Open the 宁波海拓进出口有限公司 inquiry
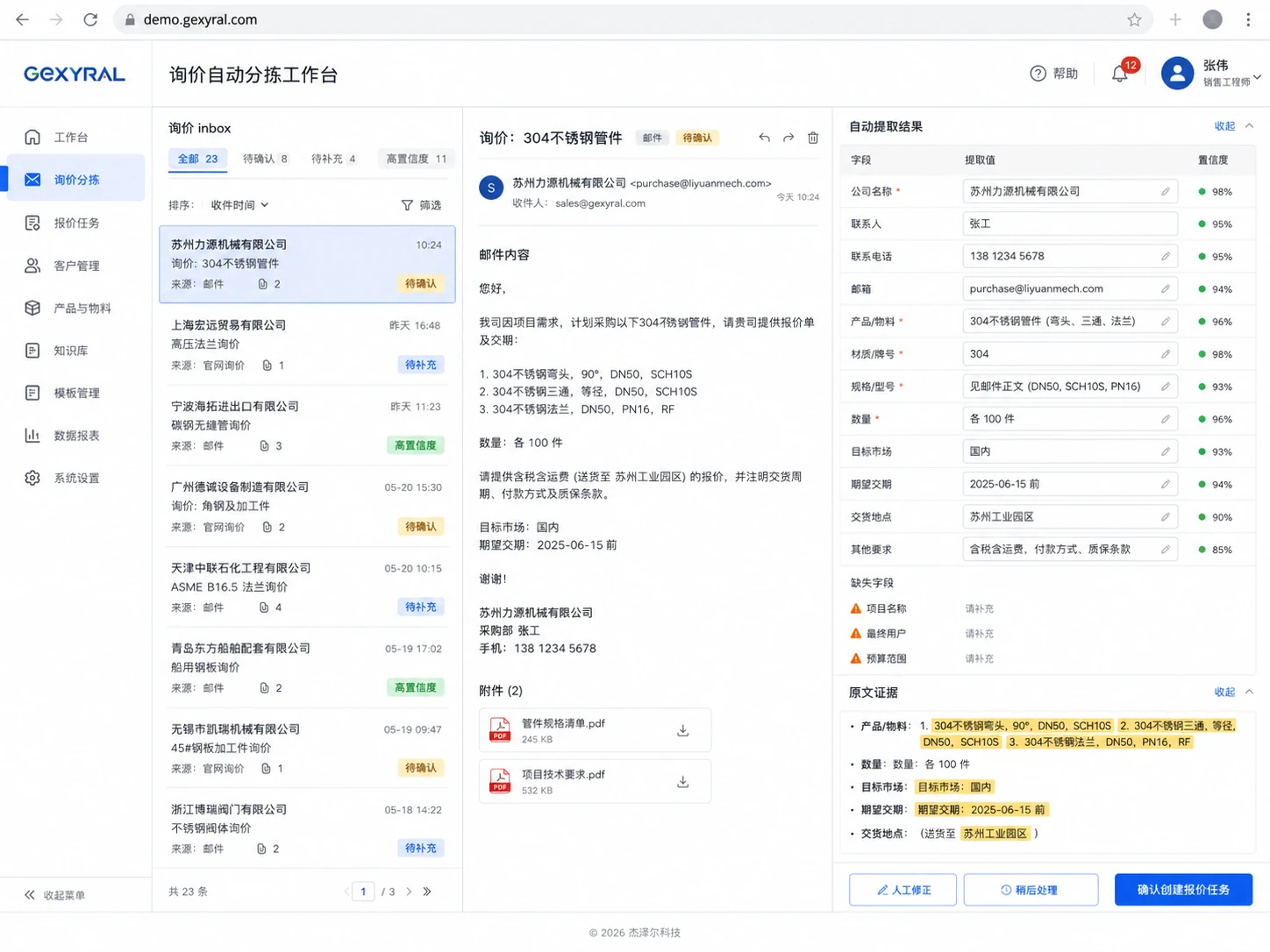1270x952 pixels. tap(307, 426)
